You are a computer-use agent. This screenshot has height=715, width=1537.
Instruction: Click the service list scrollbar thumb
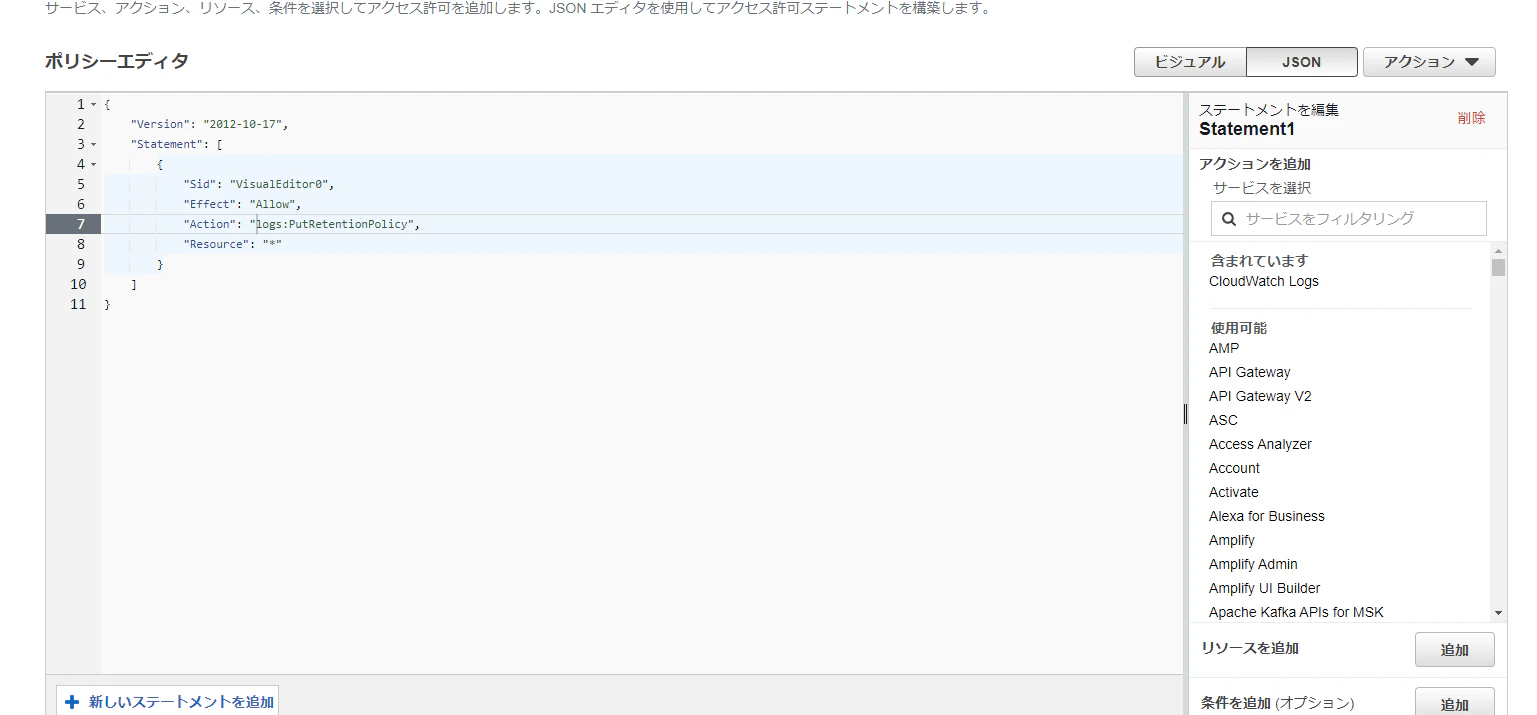(x=1498, y=267)
